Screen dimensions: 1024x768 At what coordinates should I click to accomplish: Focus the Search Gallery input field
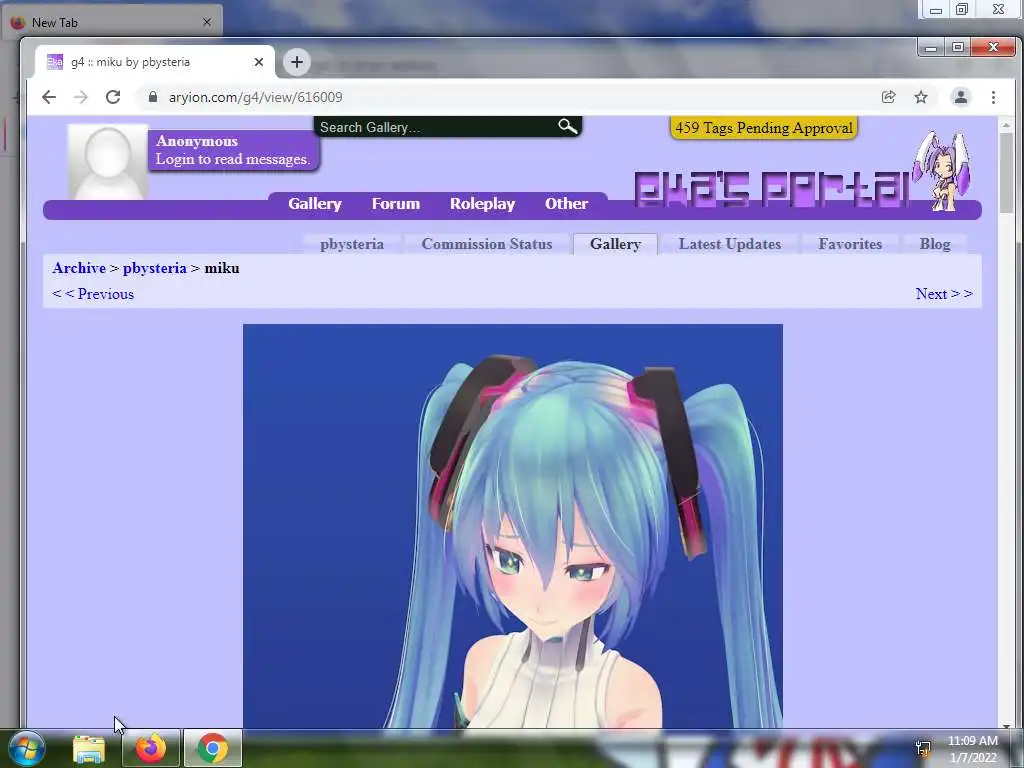tap(435, 127)
